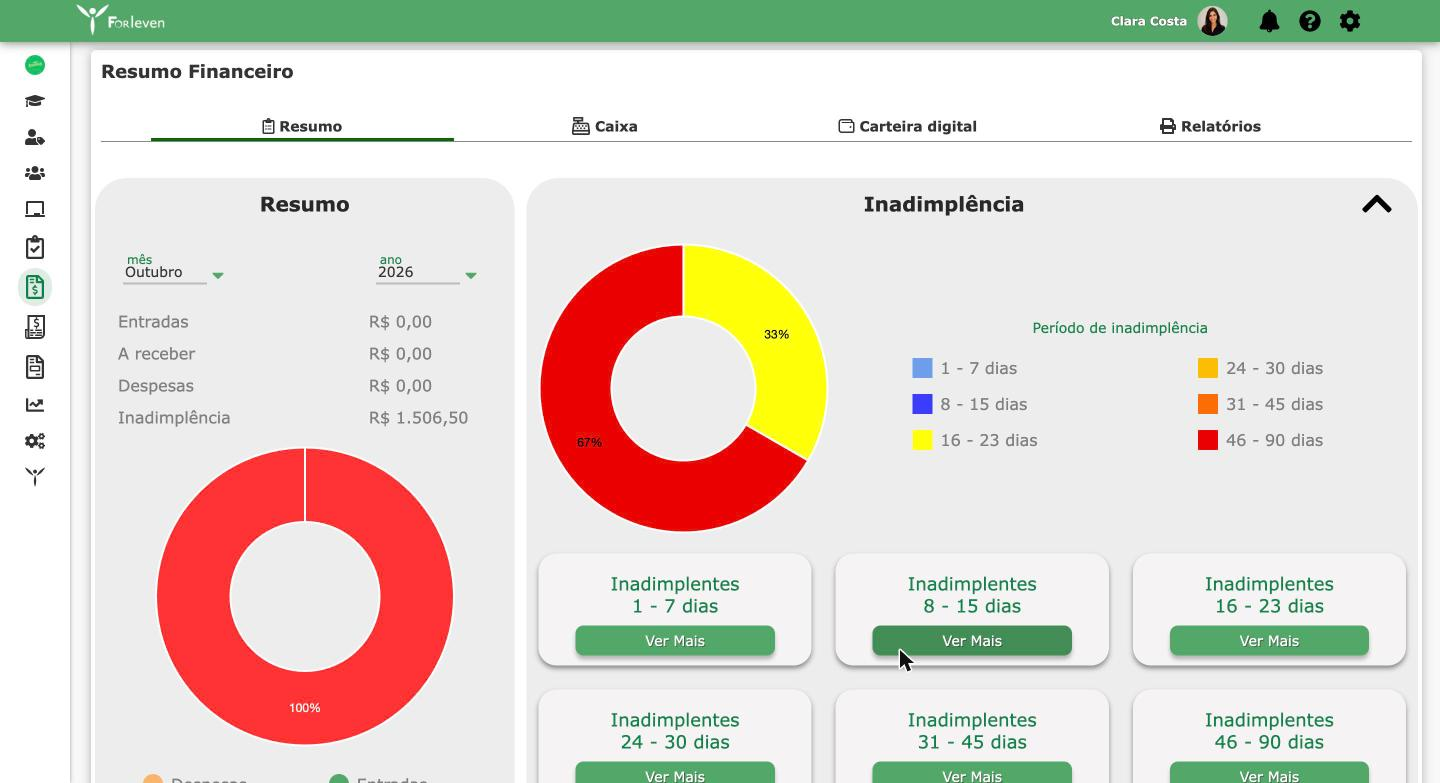The width and height of the screenshot is (1440, 783).
Task: Click the Forleven figure icon in sidebar
Action: (35, 477)
